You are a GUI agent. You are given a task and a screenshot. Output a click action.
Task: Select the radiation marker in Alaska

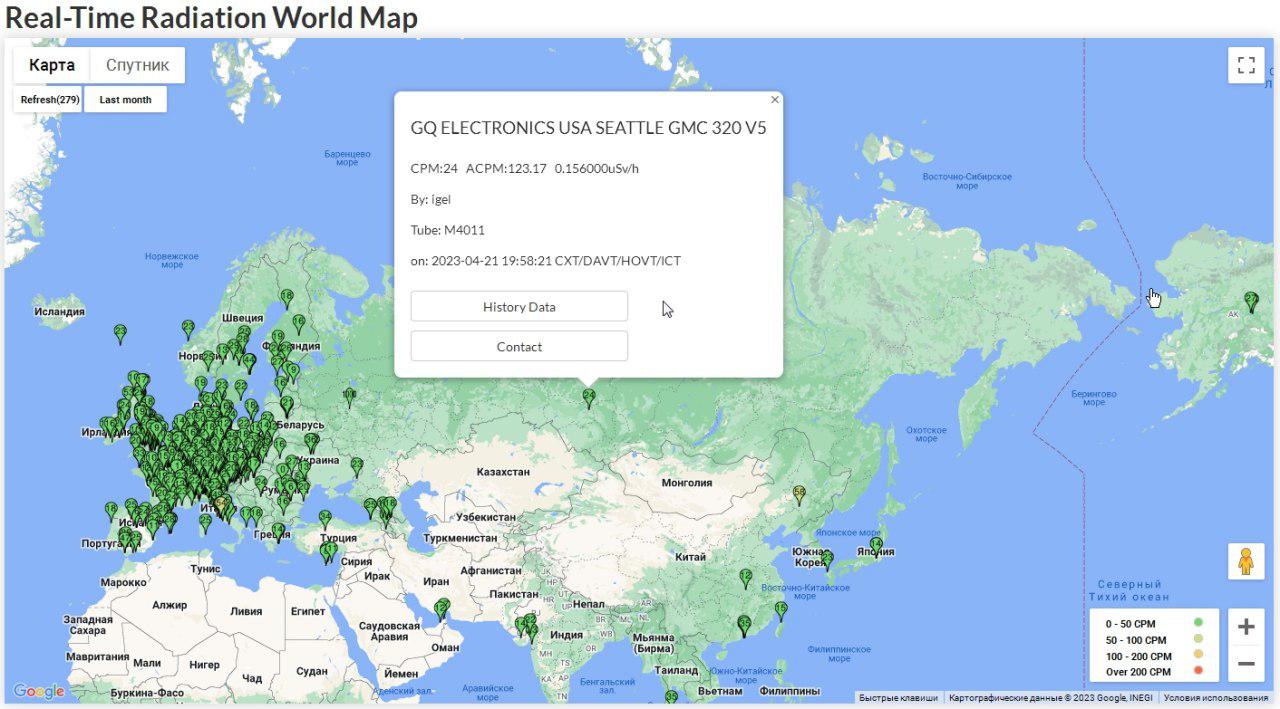1250,301
